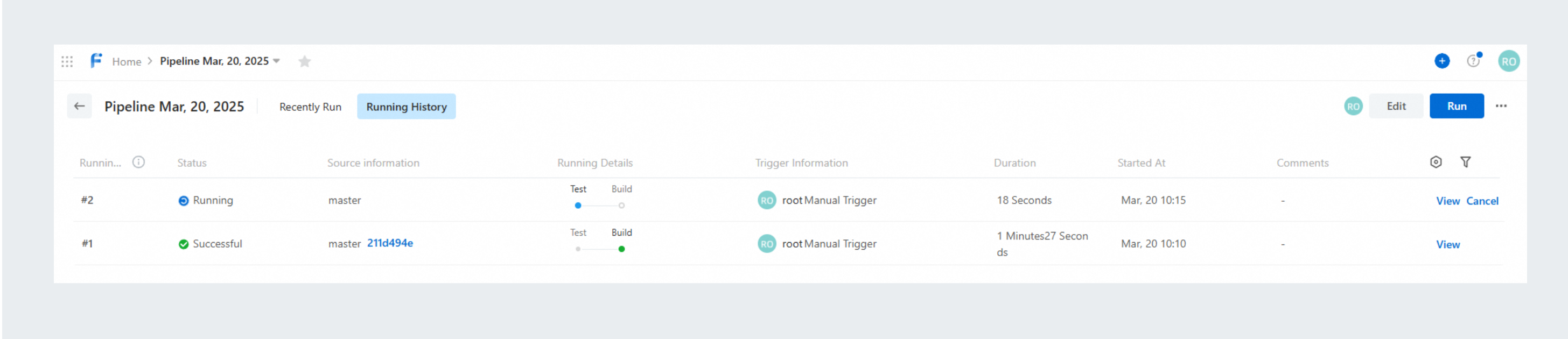Expand the Pipeline Mar, 20, 2025 breadcrumb dropdown
The image size is (1568, 339).
click(x=276, y=61)
